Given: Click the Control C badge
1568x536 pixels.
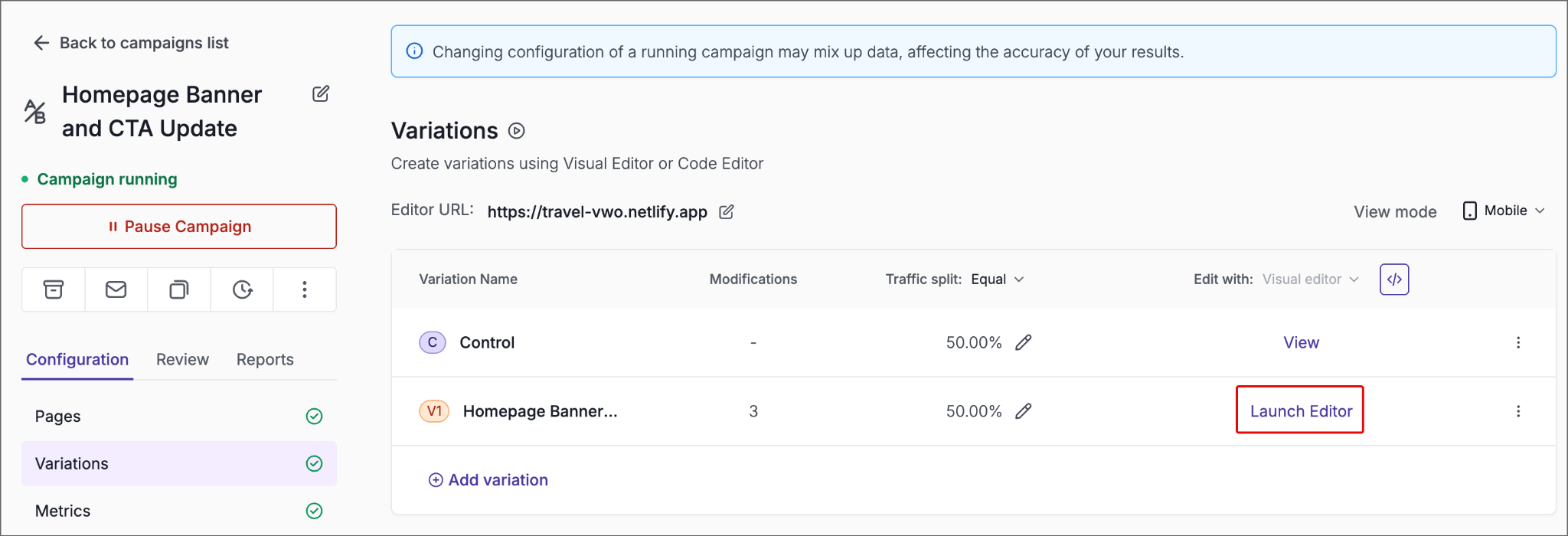Looking at the screenshot, I should (433, 342).
